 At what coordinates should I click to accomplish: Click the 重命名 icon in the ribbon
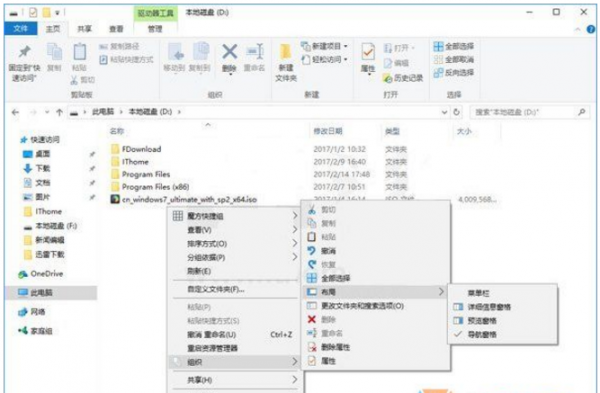pos(255,52)
